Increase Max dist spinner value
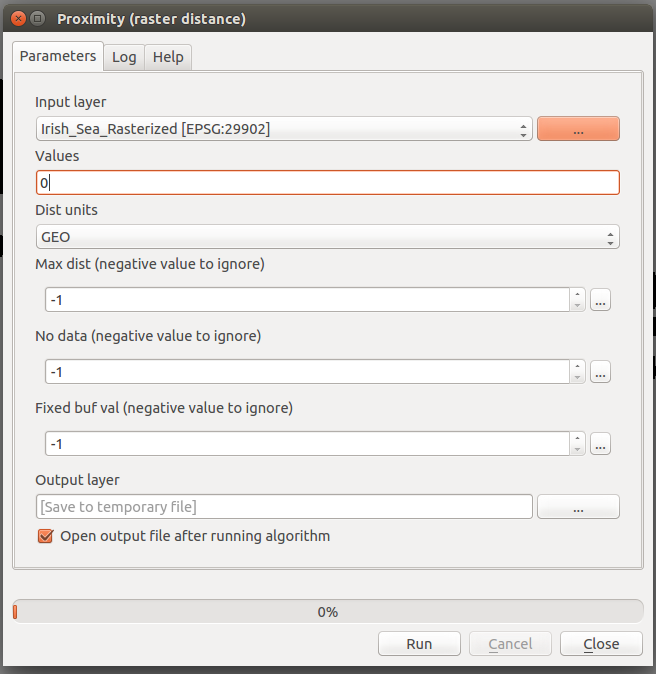The height and width of the screenshot is (674, 656). point(577,295)
